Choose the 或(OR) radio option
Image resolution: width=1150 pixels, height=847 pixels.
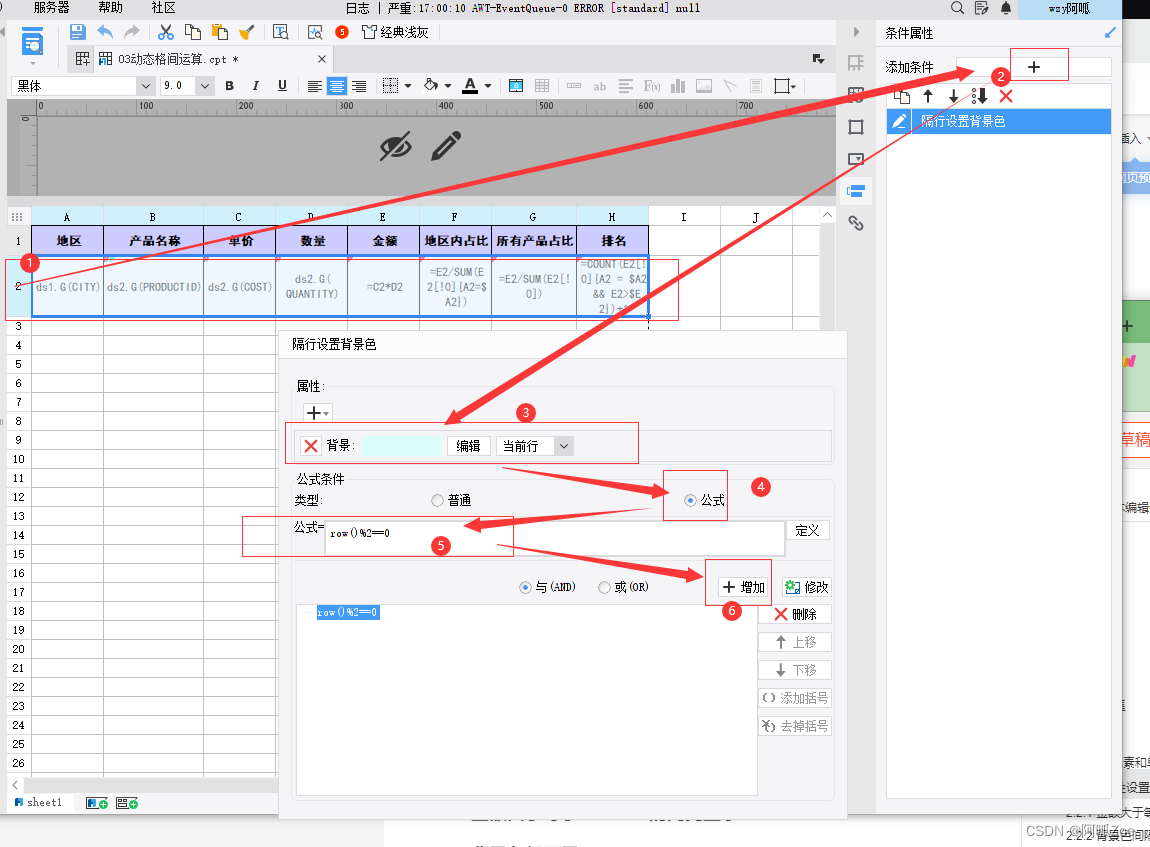coord(604,587)
